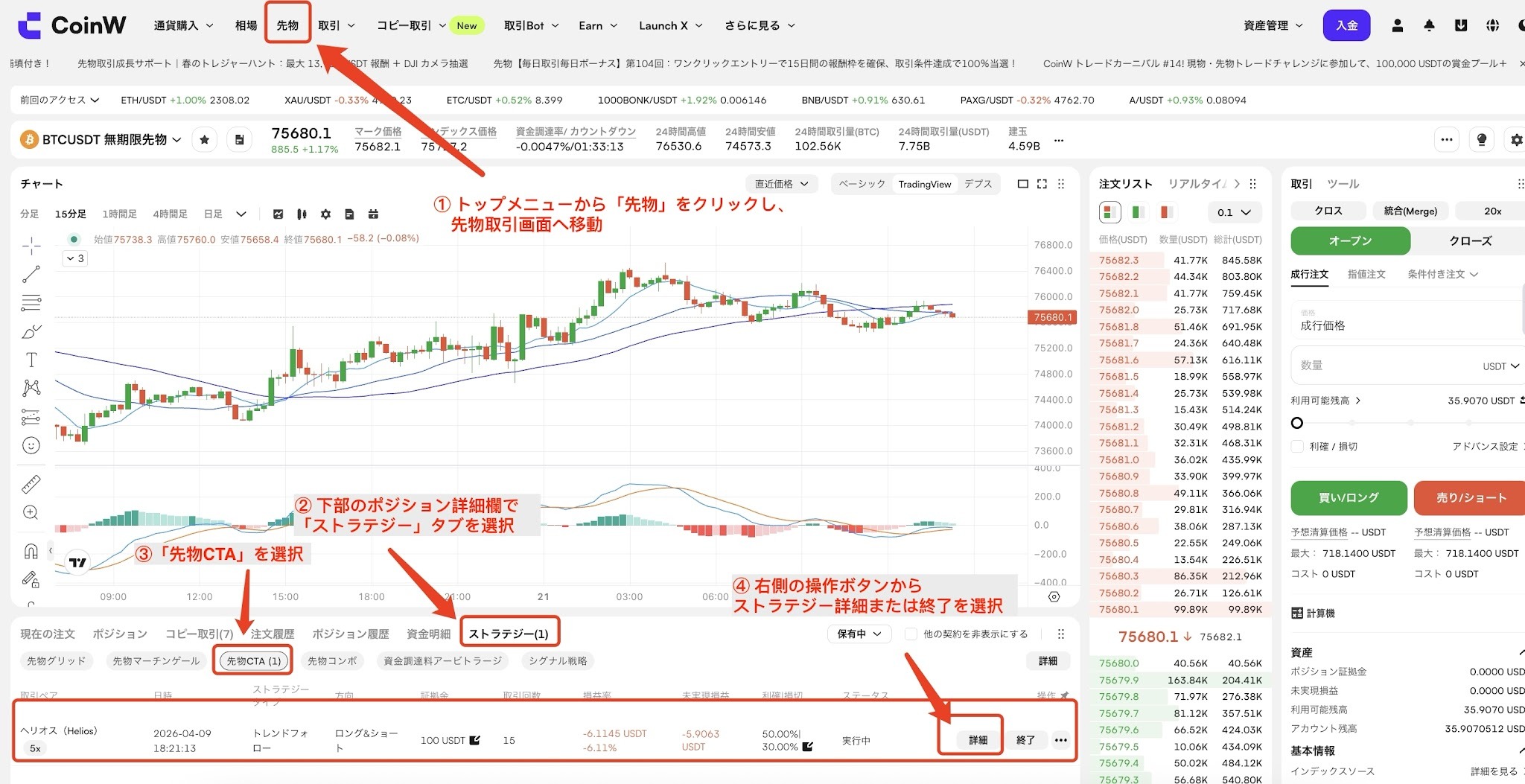The width and height of the screenshot is (1525, 784).
Task: Show only sell orders in order book
Action: [x=1166, y=212]
